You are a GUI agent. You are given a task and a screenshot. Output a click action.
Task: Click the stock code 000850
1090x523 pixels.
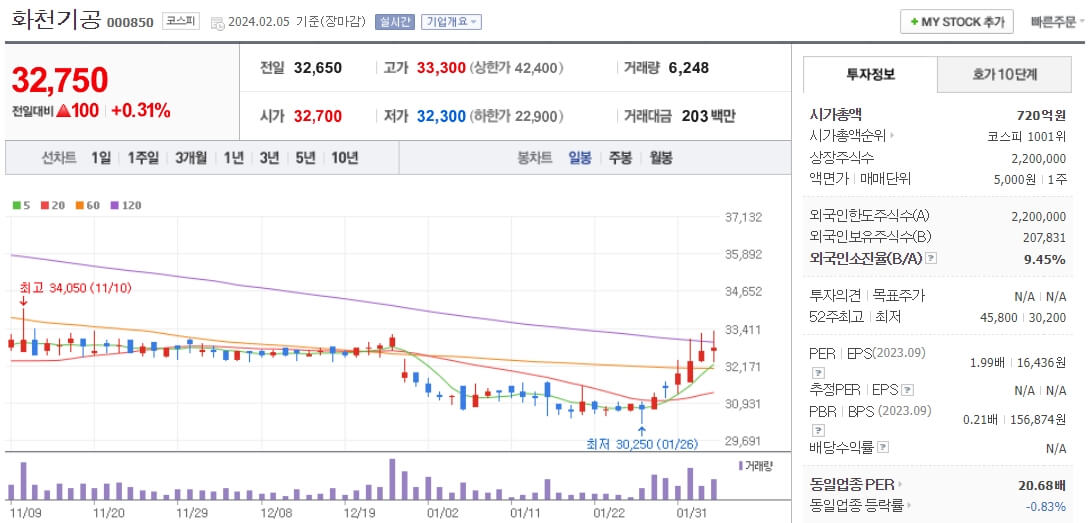click(130, 23)
